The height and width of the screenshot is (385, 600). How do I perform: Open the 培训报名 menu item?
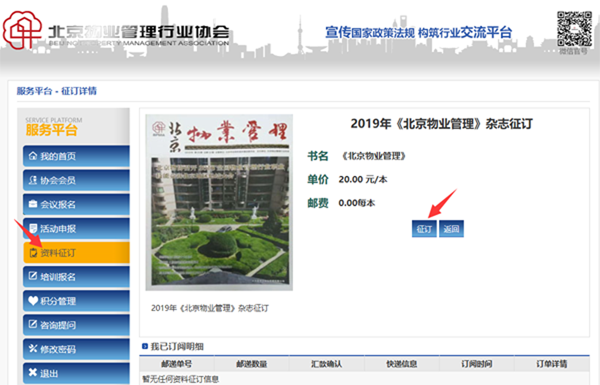pyautogui.click(x=76, y=277)
